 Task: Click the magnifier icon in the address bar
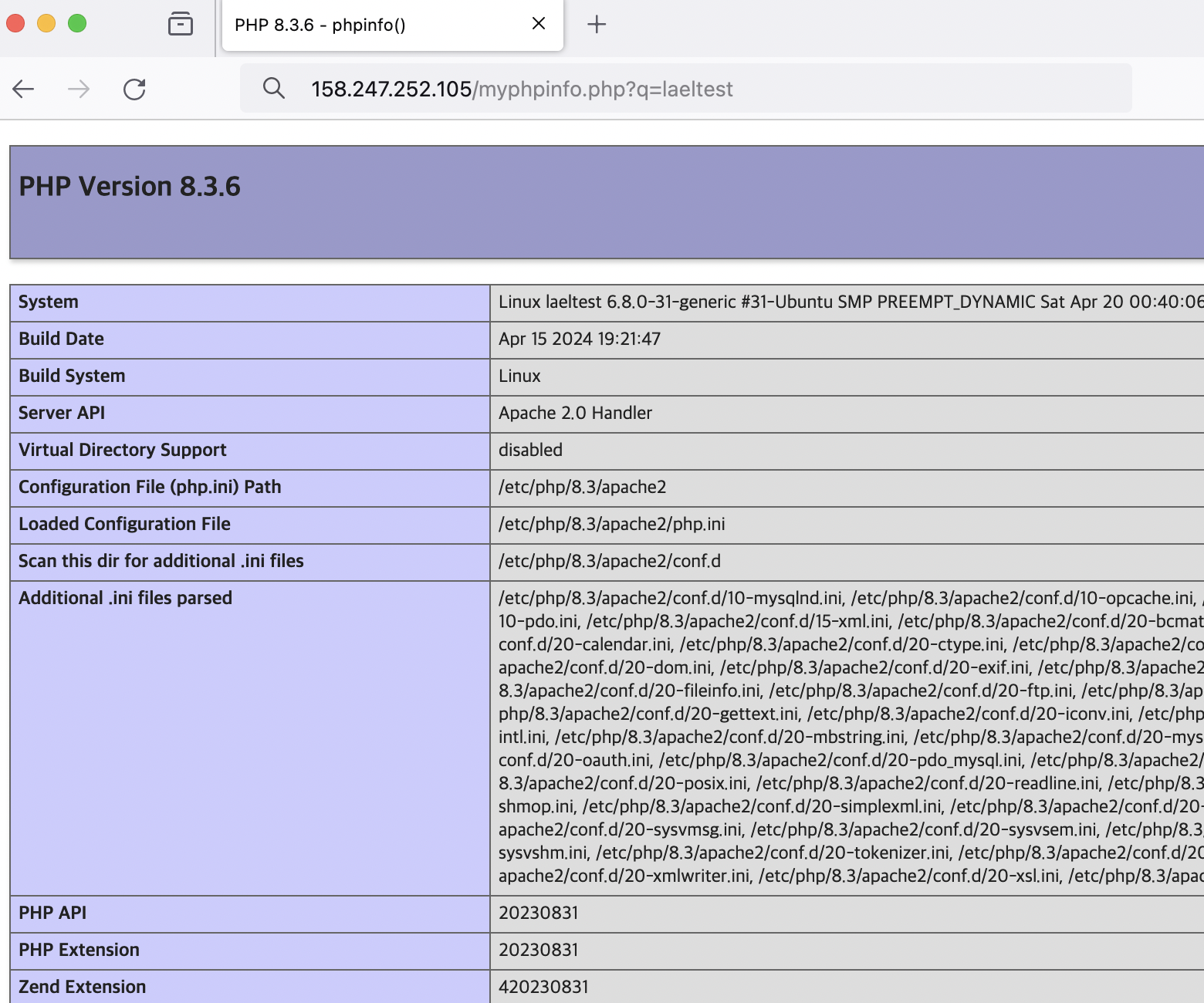point(274,88)
